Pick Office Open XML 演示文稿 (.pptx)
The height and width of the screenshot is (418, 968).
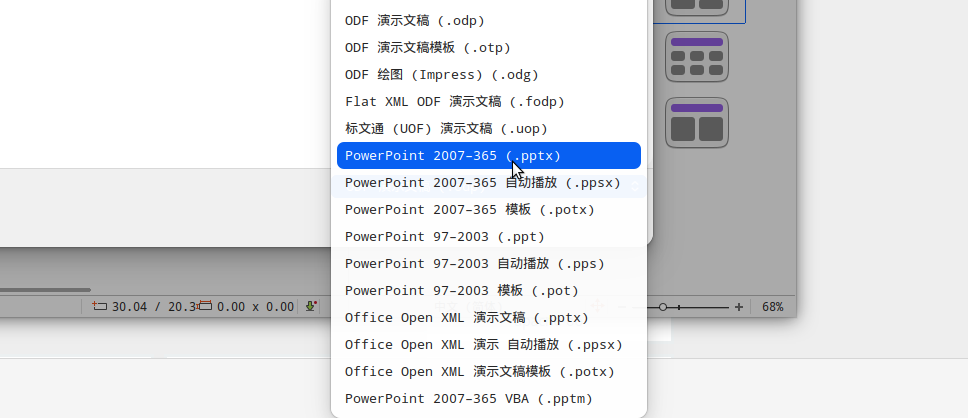489,317
